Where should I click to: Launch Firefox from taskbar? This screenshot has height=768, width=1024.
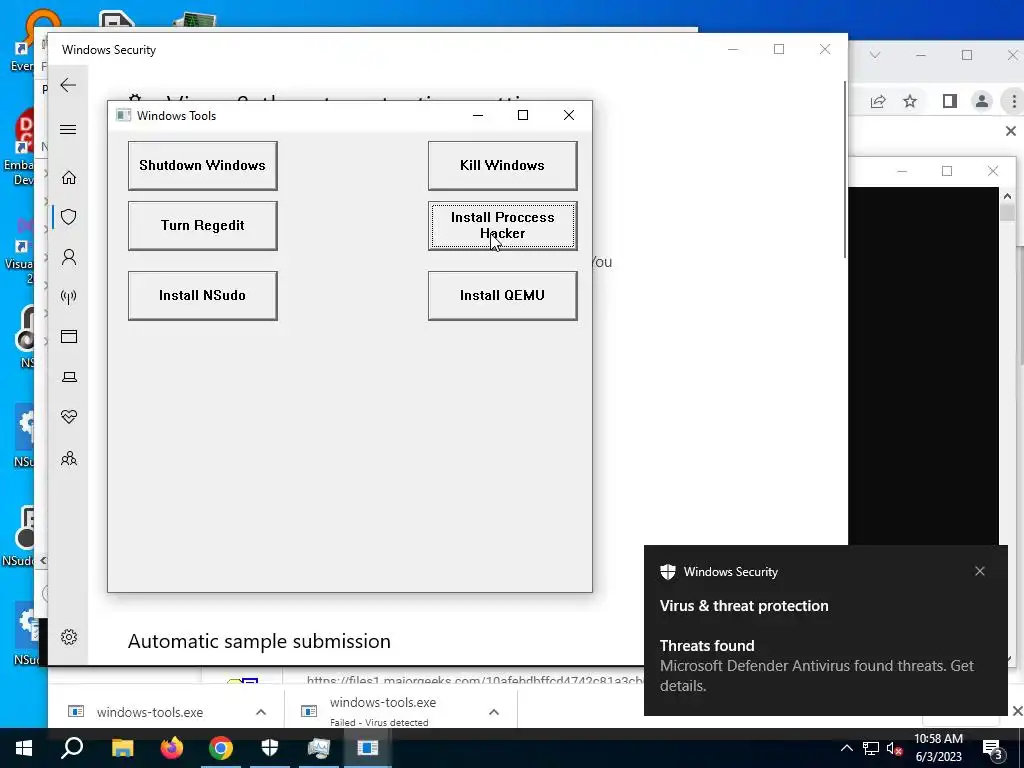point(172,748)
